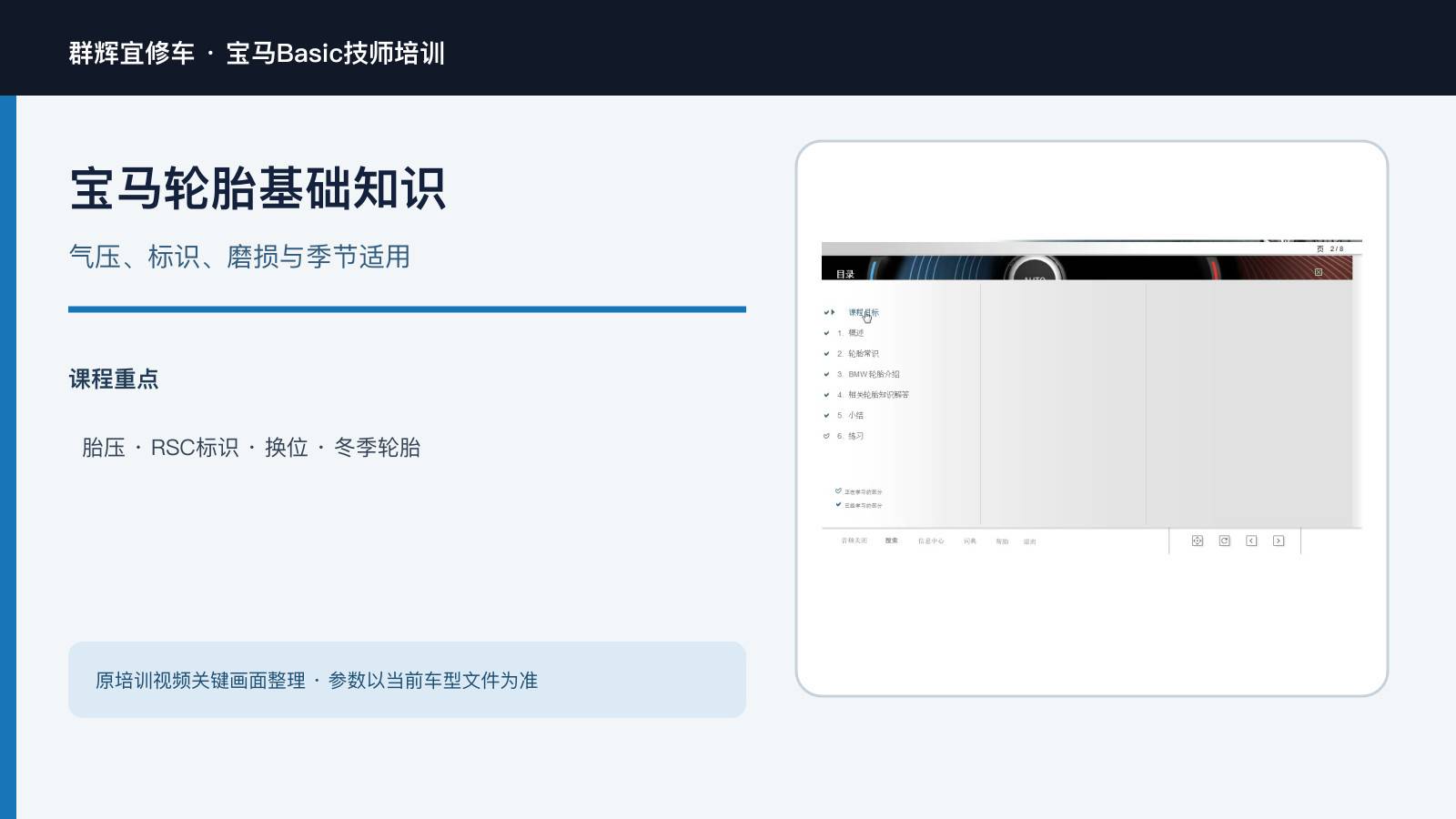Click the subtitle 气压、标识、磨损与季节适用
1456x819 pixels.
pyautogui.click(x=239, y=257)
